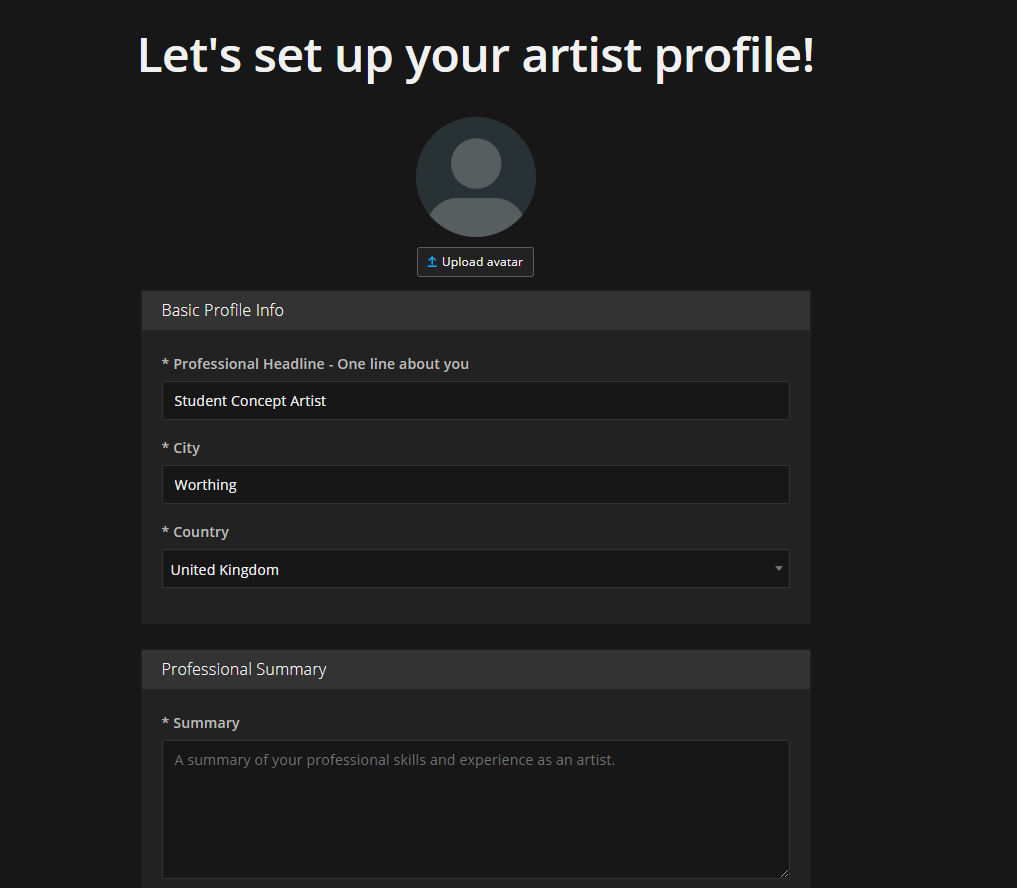
Task: Click the small arrow on the Country selector
Action: (x=778, y=569)
